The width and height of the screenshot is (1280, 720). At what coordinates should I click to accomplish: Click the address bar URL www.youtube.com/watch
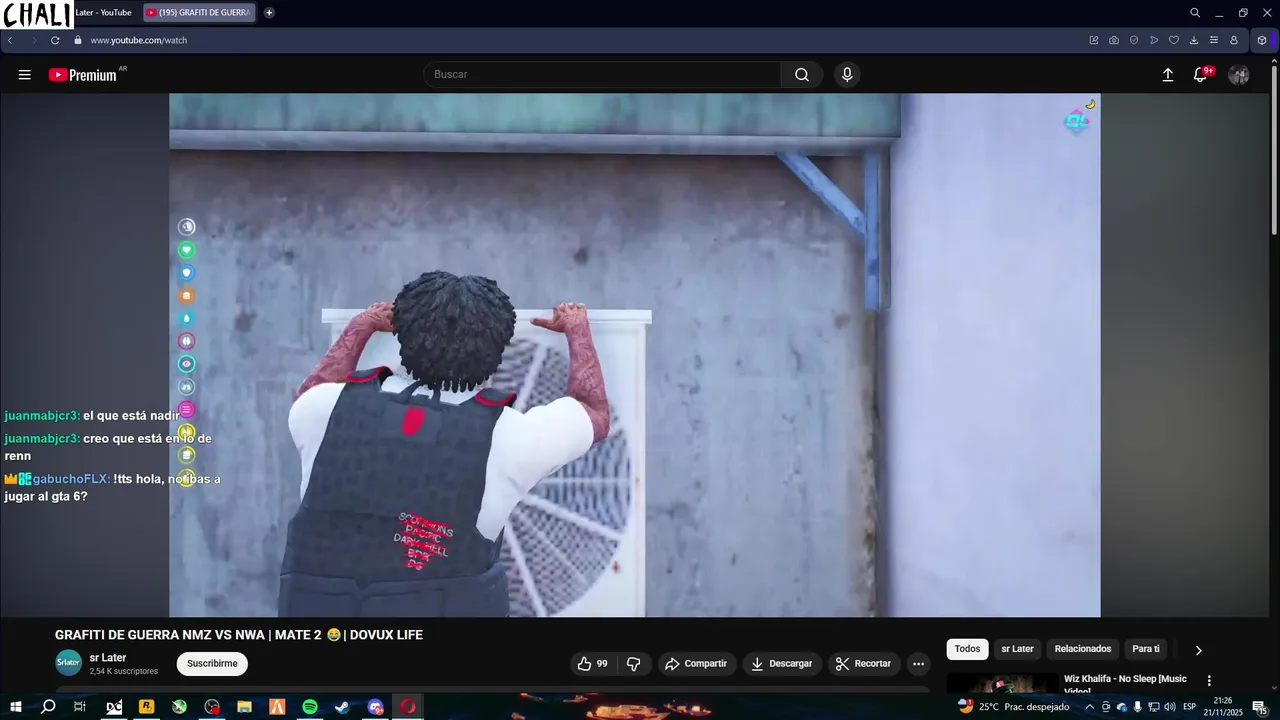pos(139,40)
